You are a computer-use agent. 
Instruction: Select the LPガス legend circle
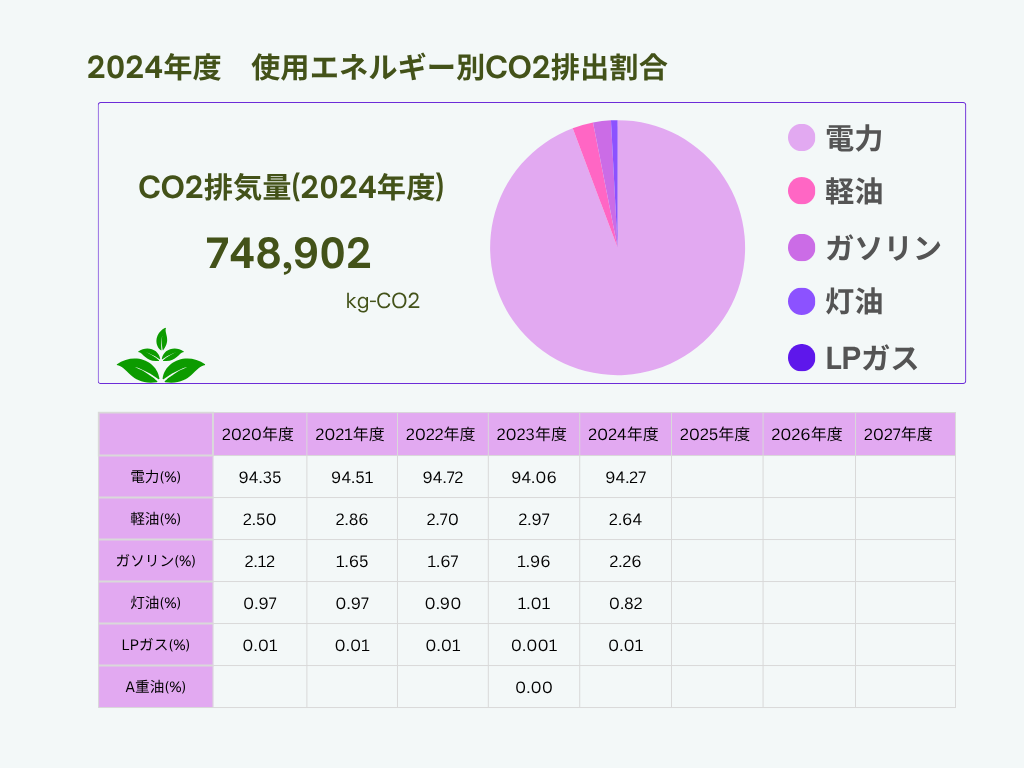tap(802, 357)
